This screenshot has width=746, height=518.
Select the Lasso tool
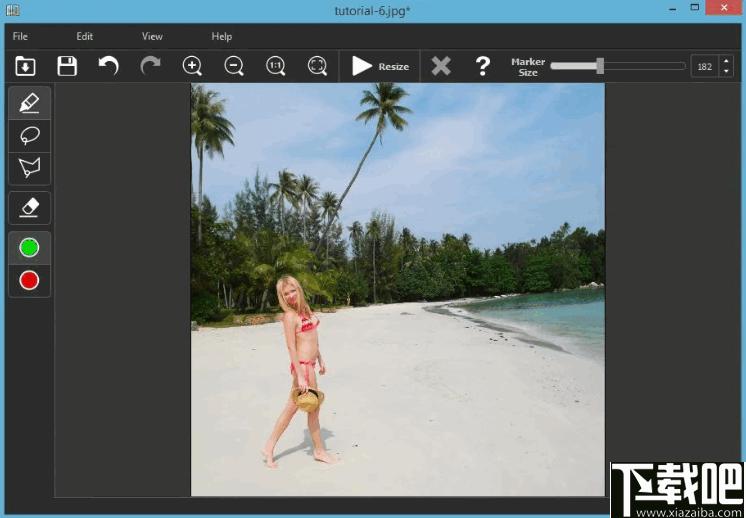29,135
